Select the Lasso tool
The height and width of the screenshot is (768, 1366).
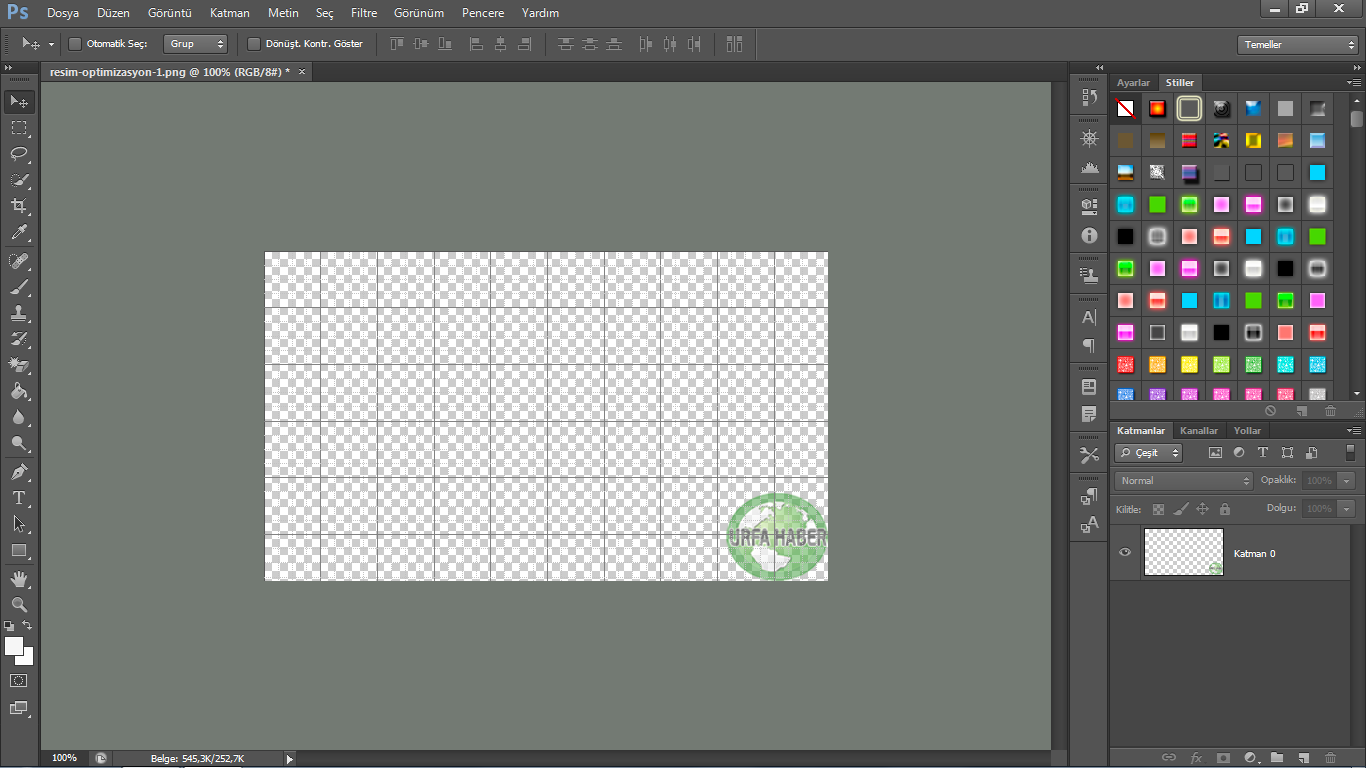(19, 154)
